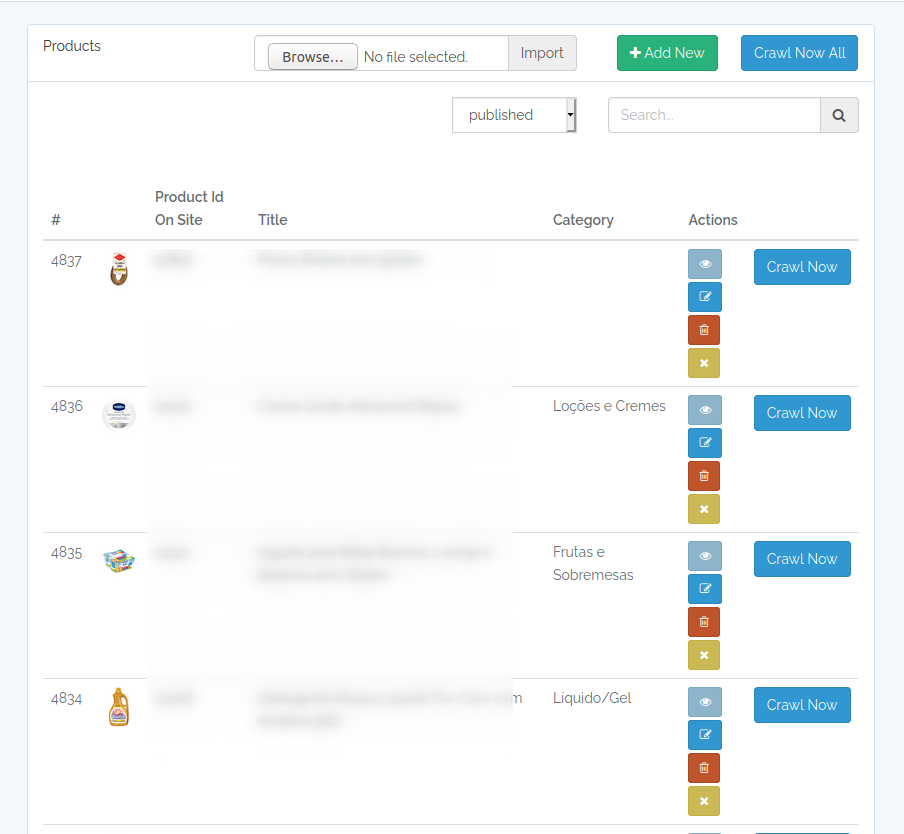The height and width of the screenshot is (834, 904).
Task: Select the edit icon for product 4837
Action: coord(704,296)
